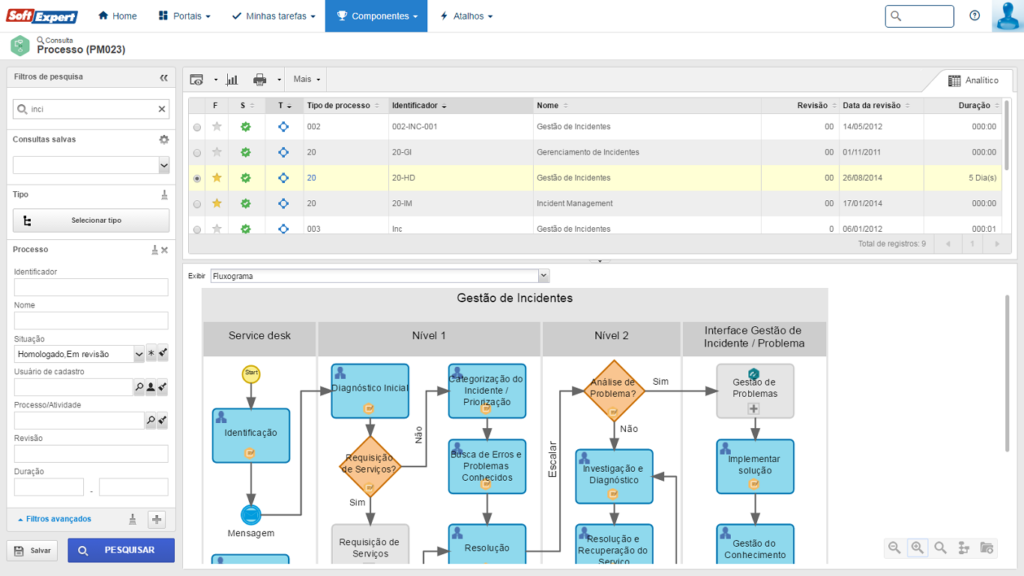Viewport: 1024px width, 576px height.
Task: Expand the Filtros avançados section
Action: [x=58, y=519]
